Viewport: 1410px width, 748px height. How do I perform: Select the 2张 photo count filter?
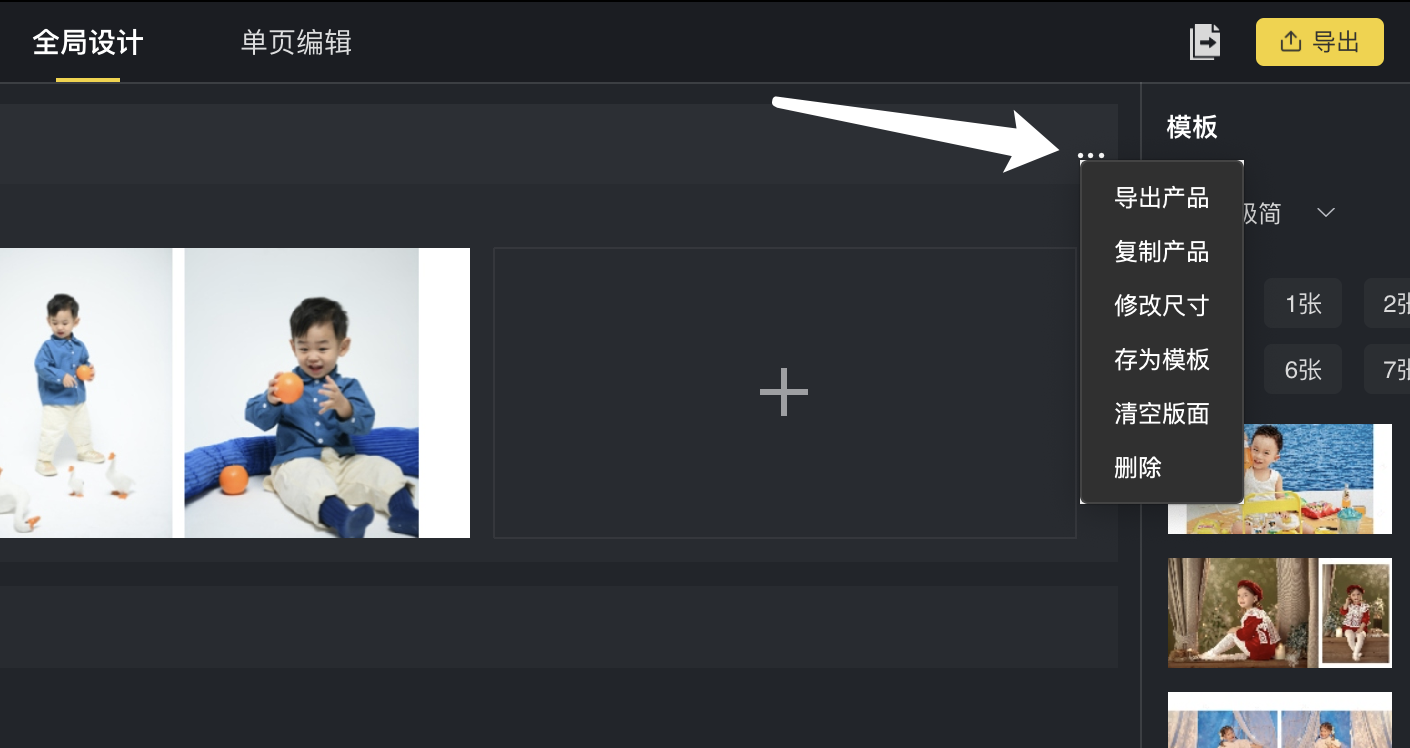pos(1389,303)
